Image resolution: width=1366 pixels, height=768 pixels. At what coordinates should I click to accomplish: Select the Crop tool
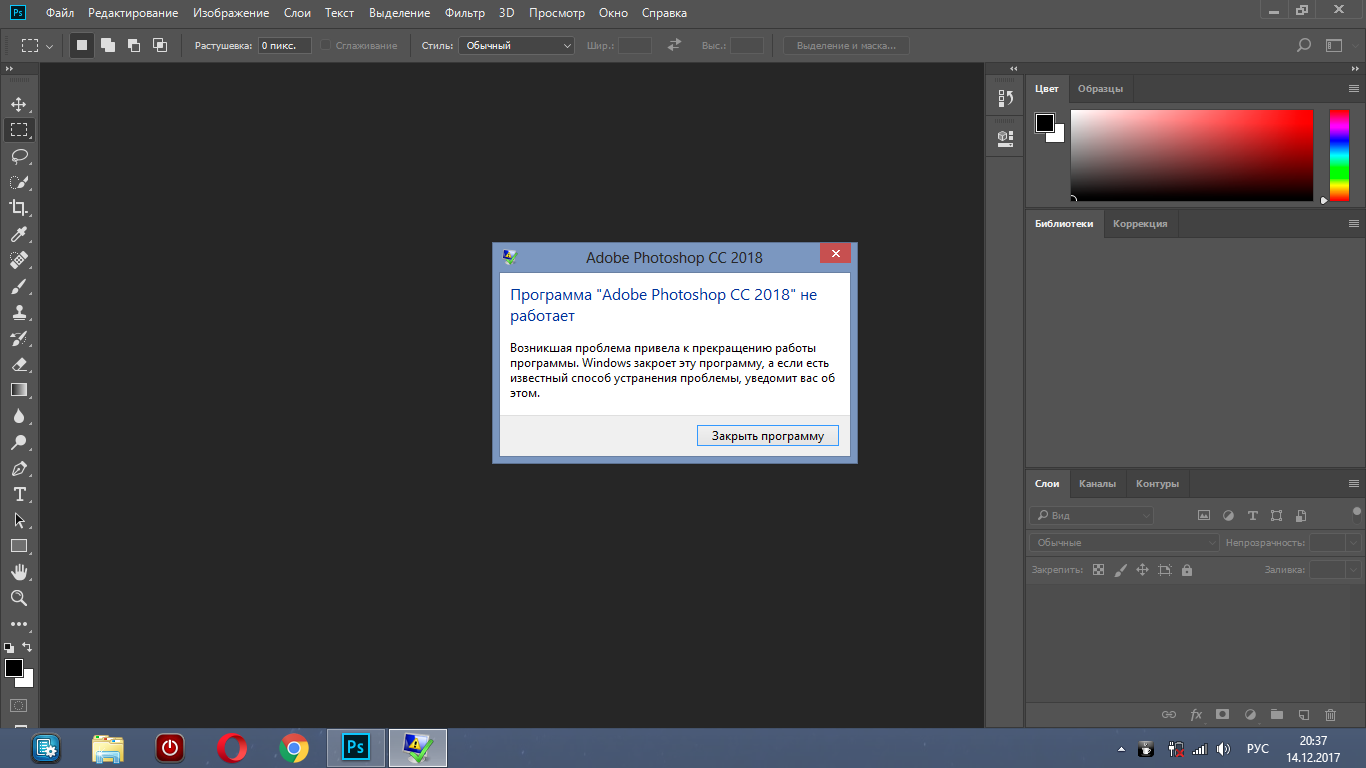point(18,208)
